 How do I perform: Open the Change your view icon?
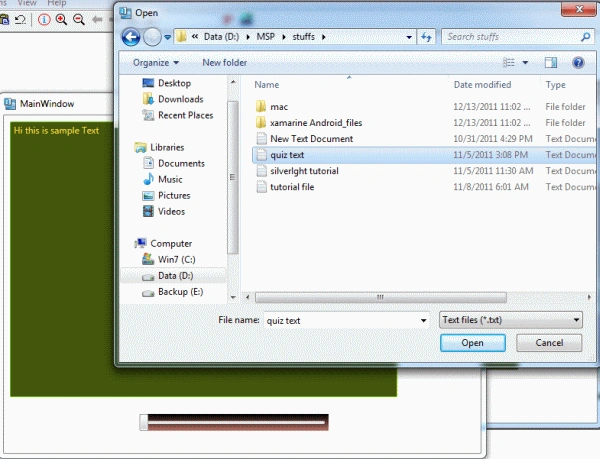pos(509,62)
